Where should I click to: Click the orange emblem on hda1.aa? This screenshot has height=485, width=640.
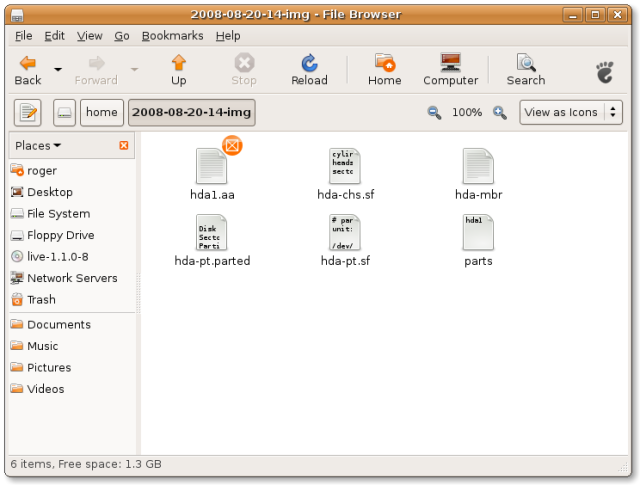[232, 145]
